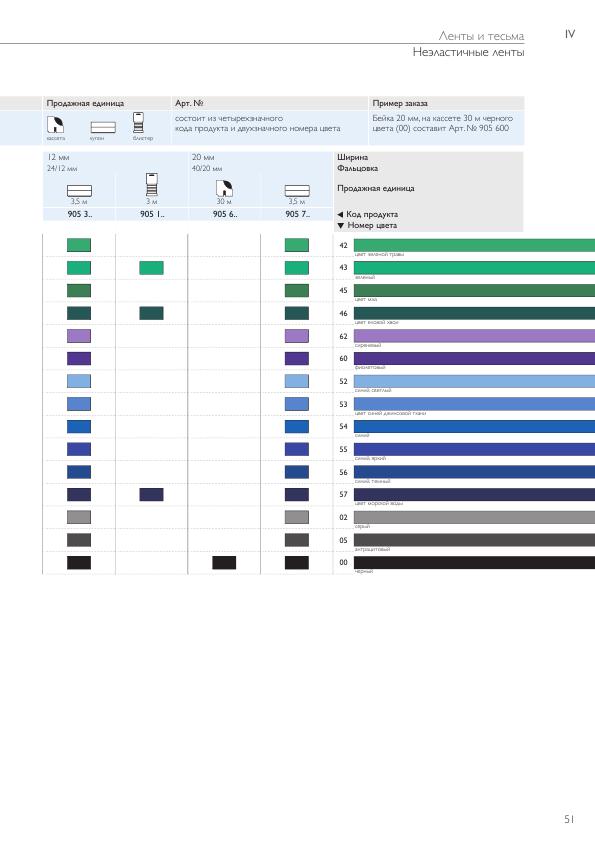Screen dimensions: 595x842
Task: Click the cassette icon in the legend
Action: pos(55,125)
